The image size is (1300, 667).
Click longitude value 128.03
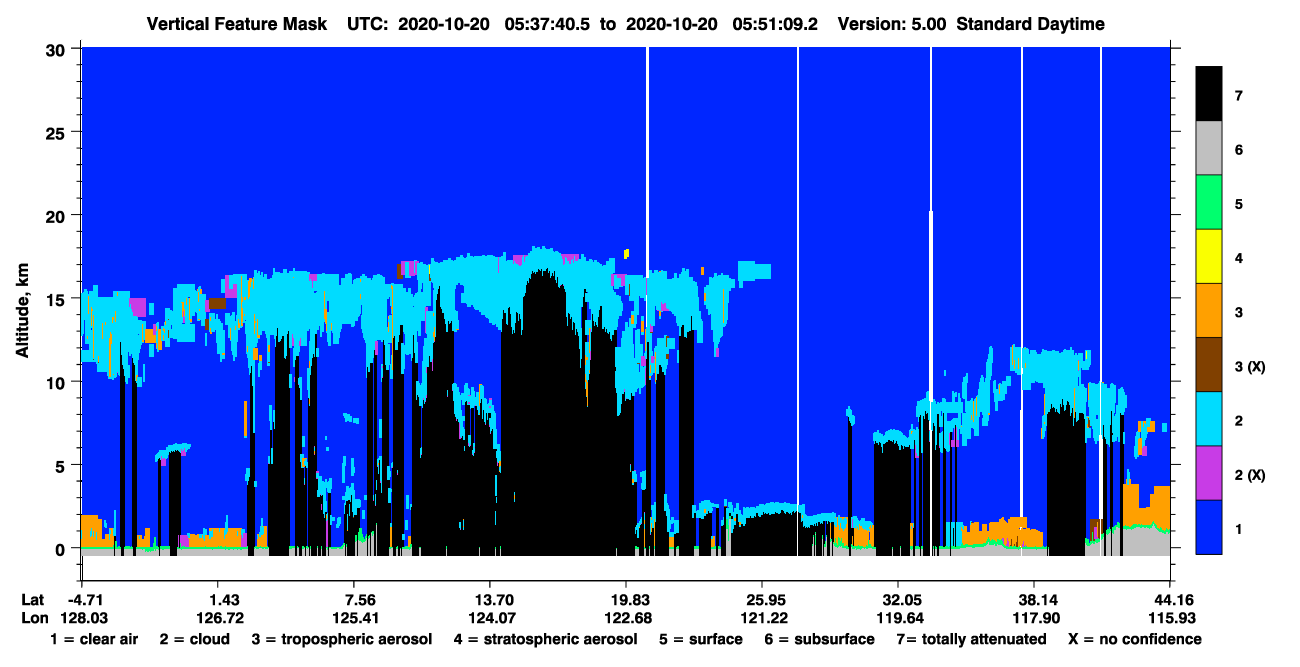pyautogui.click(x=84, y=617)
